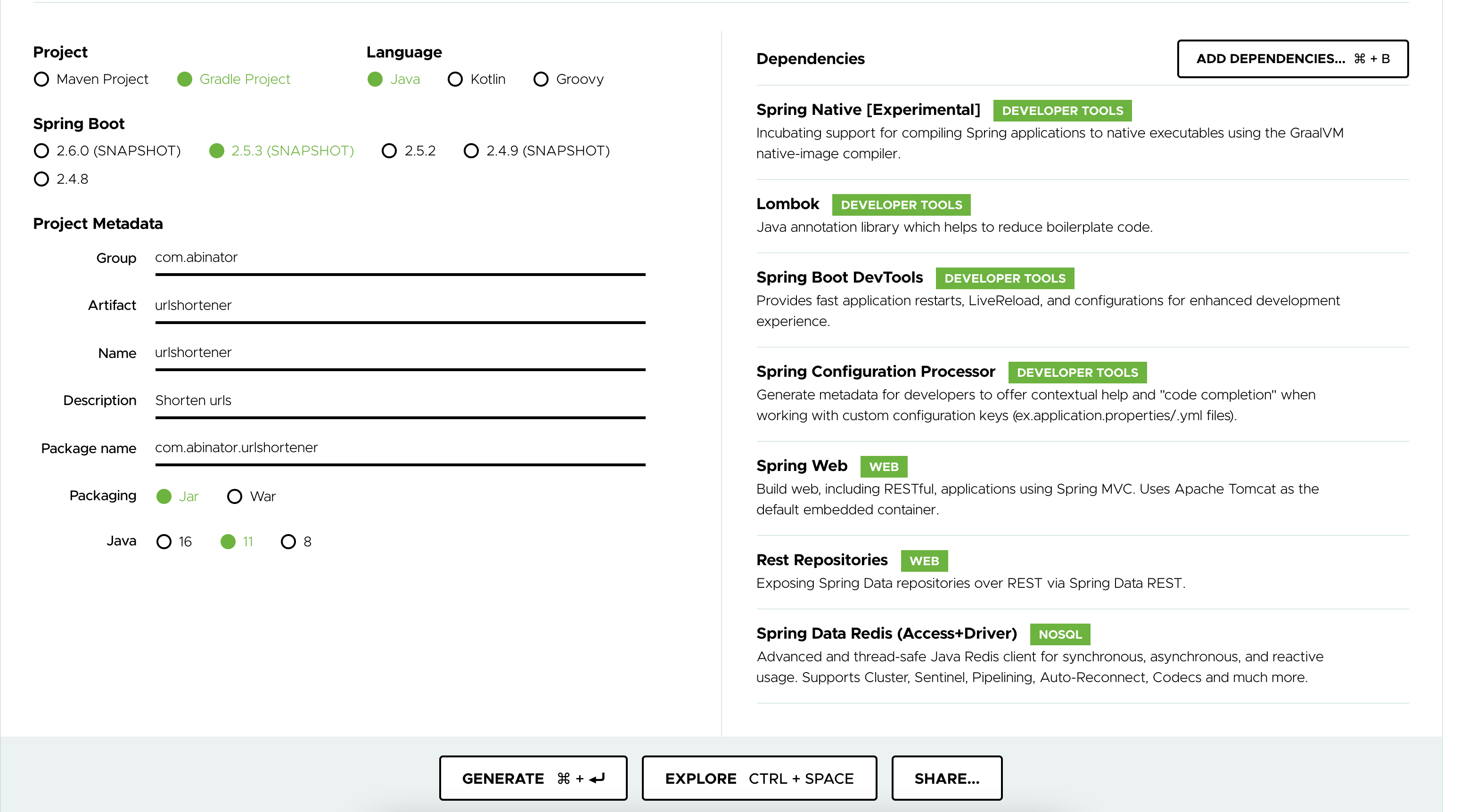Screen dimensions: 1460x812
Task: Select Maven Project radio button
Action: coord(41,79)
